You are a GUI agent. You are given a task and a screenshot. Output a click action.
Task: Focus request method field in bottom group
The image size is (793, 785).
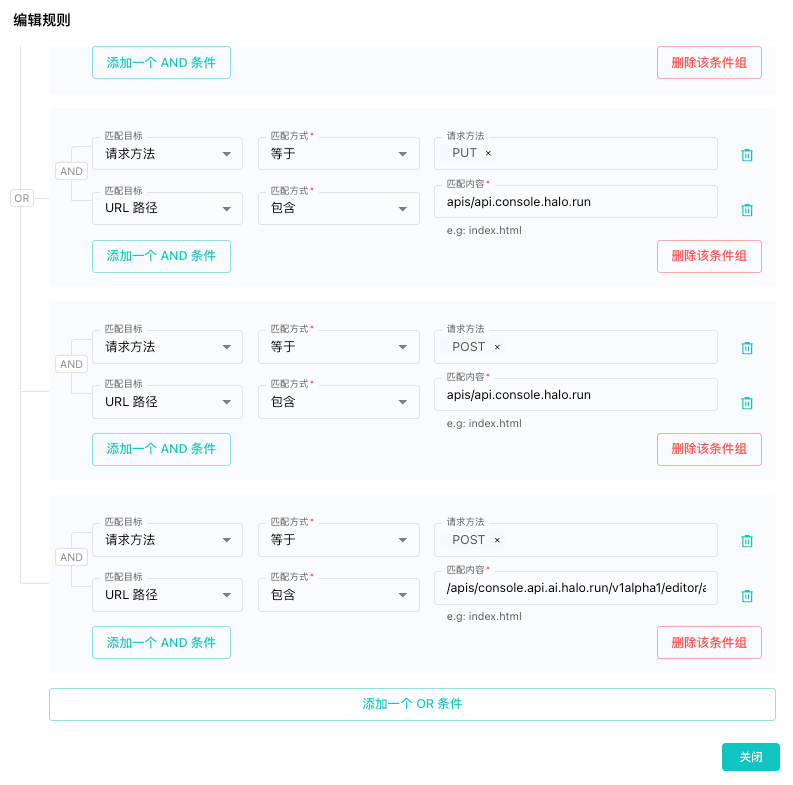click(576, 540)
